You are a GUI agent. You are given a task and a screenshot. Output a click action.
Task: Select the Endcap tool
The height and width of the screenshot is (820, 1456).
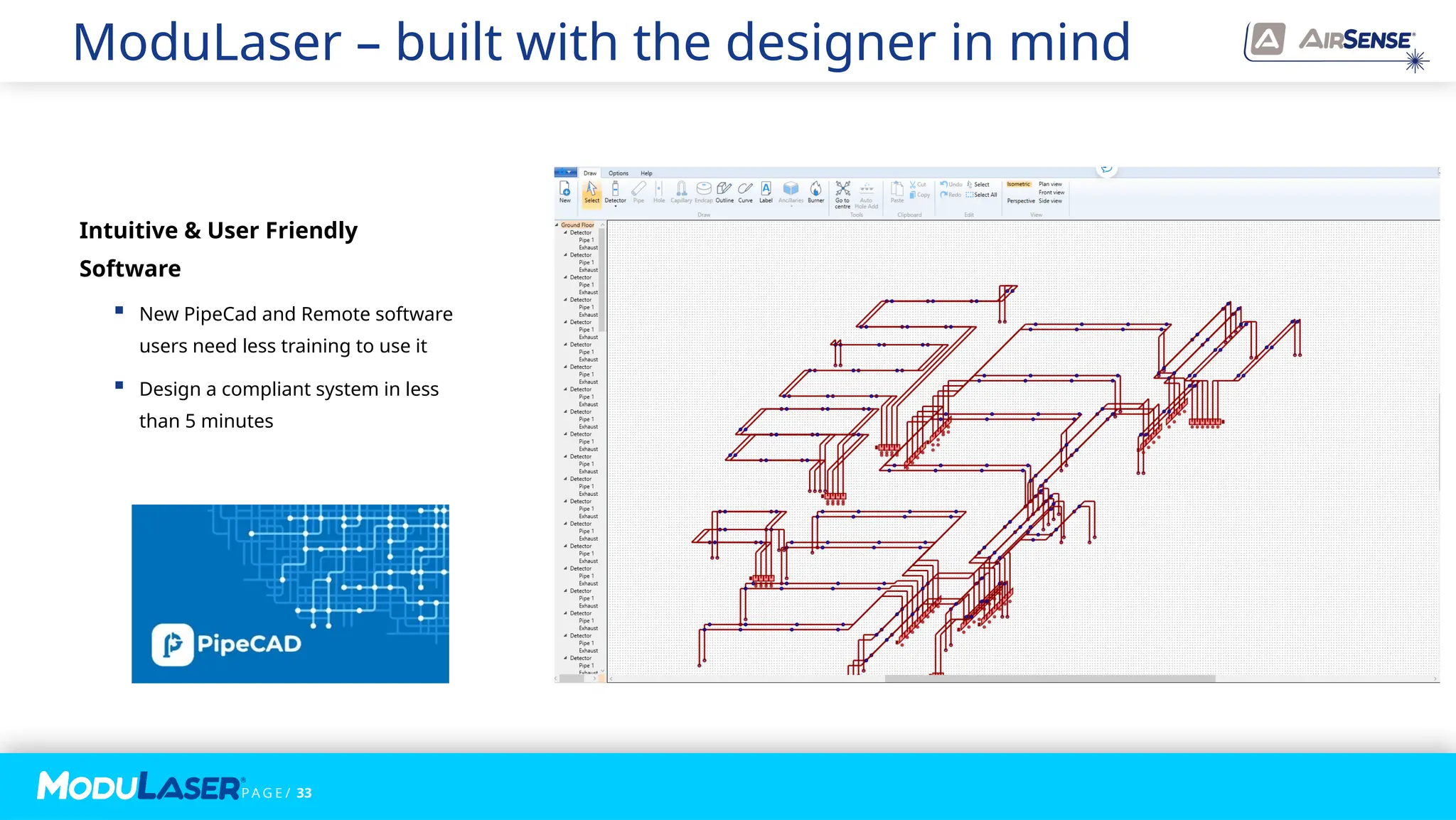click(x=704, y=192)
